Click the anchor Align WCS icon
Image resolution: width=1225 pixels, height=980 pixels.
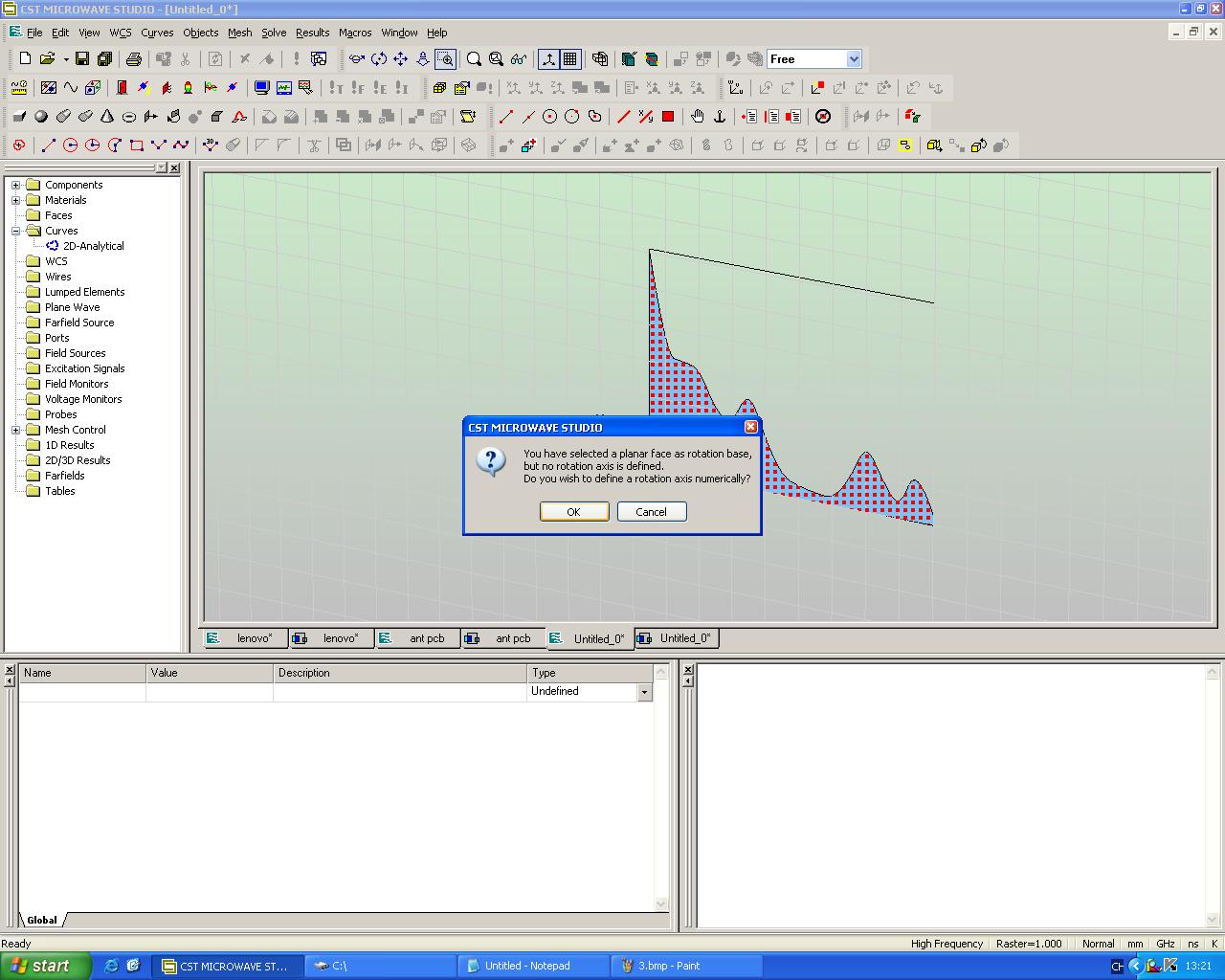720,117
